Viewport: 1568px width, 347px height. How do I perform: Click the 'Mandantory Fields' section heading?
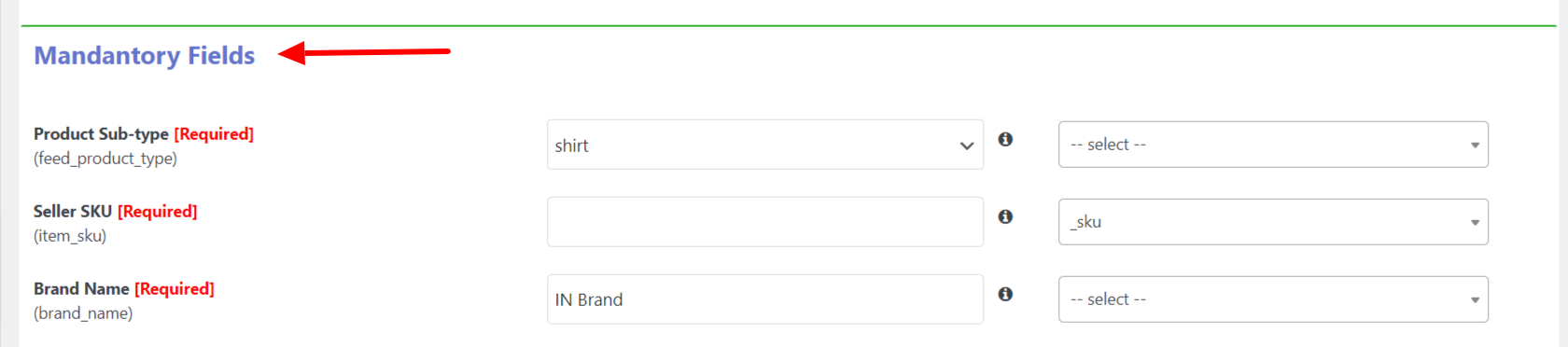[x=145, y=56]
